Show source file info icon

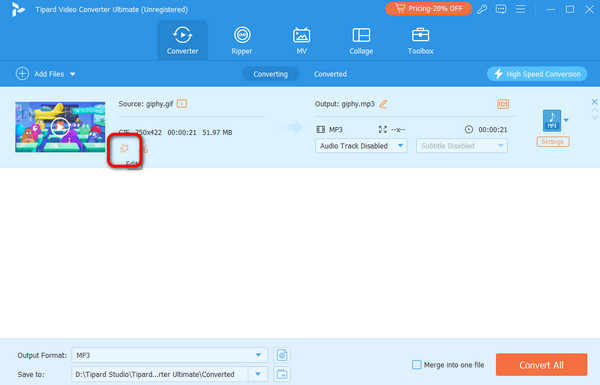182,104
